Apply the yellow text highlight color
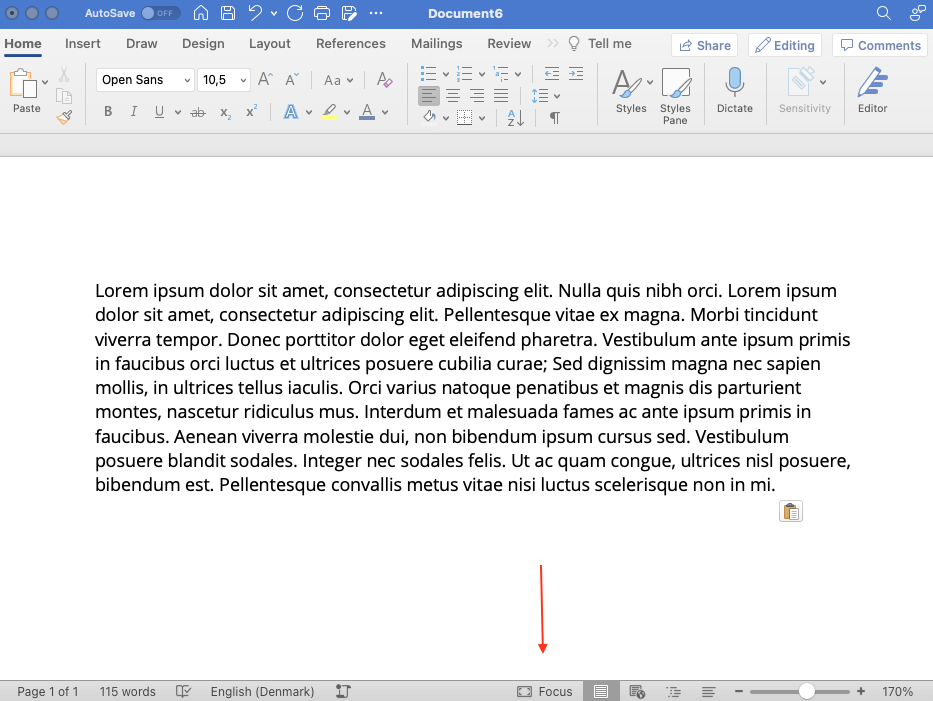This screenshot has height=701, width=933. [x=330, y=112]
